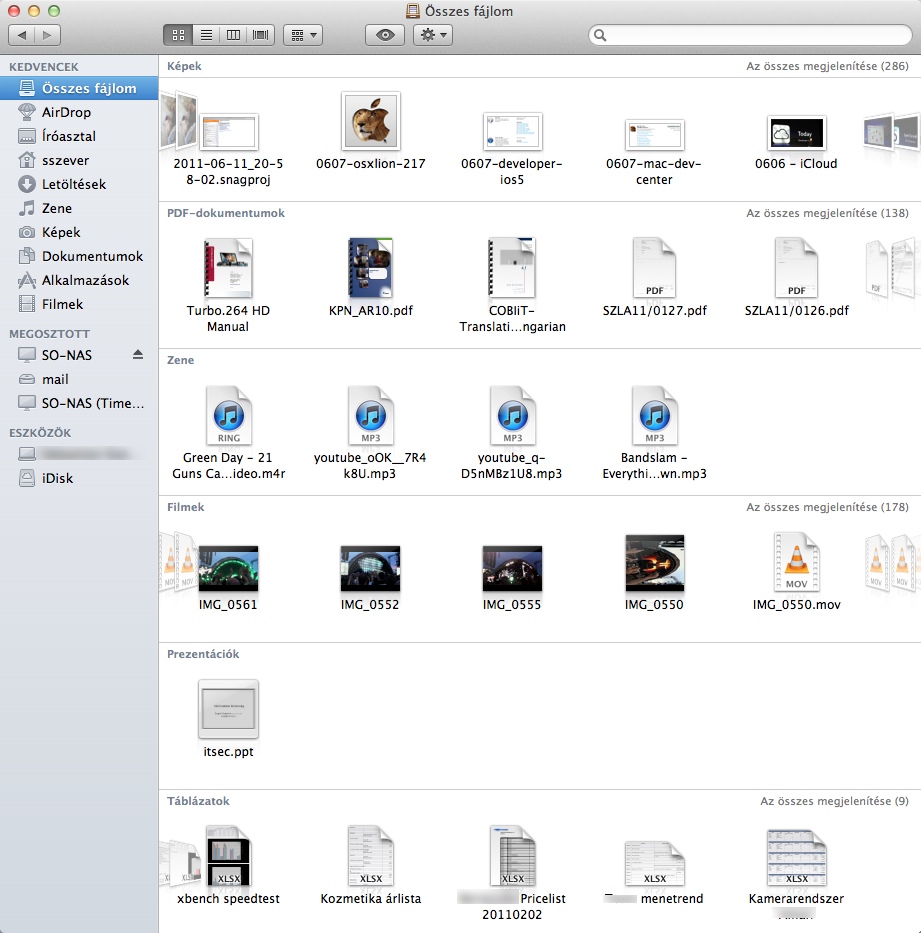The height and width of the screenshot is (933, 921).
Task: Go forward with the right arrow button
Action: (x=48, y=35)
